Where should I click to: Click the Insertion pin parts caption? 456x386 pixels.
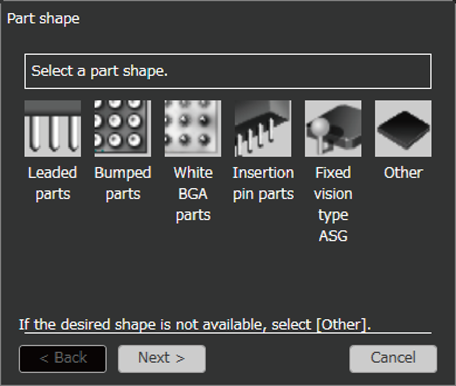point(263,183)
